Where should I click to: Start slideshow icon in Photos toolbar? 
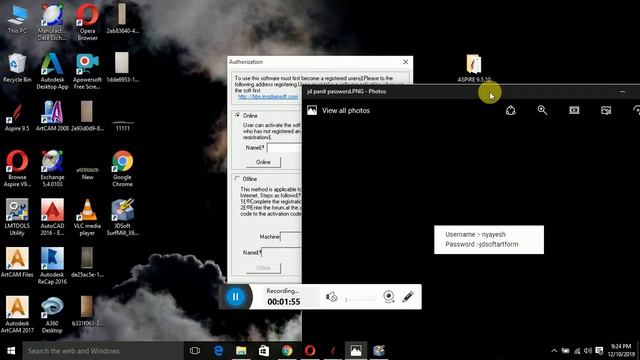tap(574, 110)
